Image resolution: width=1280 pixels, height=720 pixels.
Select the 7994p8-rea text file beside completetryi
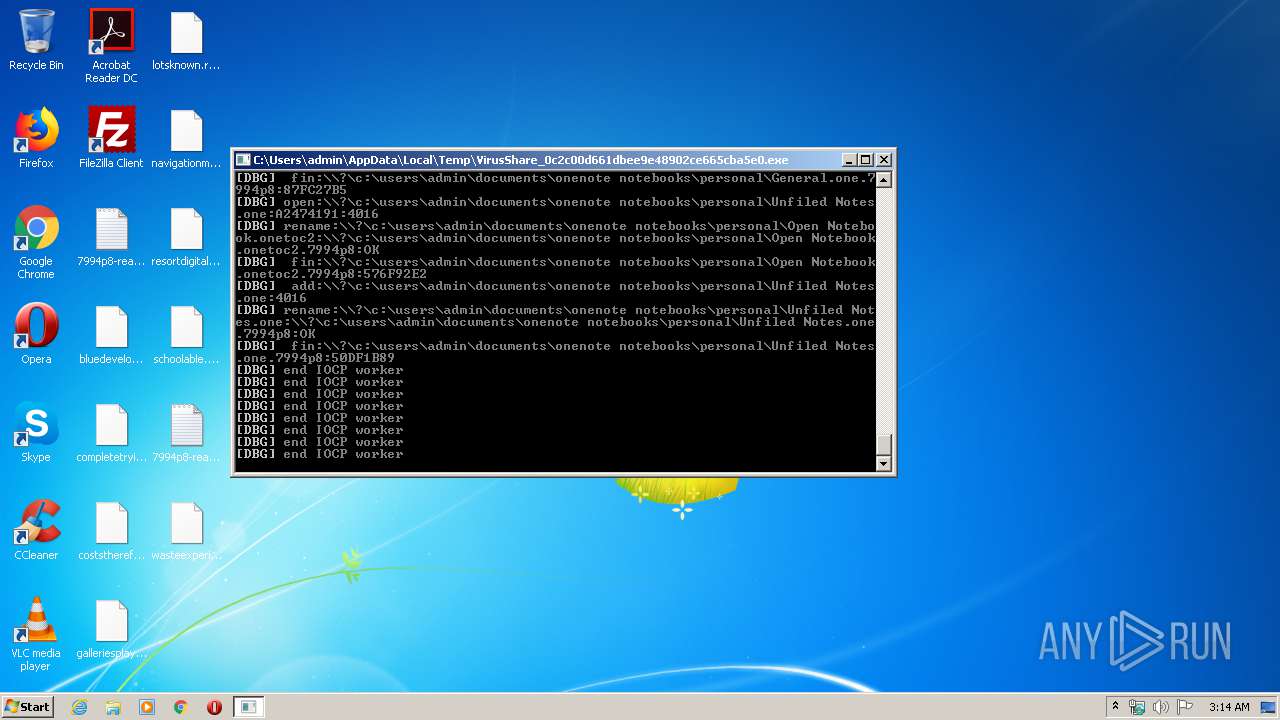pyautogui.click(x=186, y=433)
